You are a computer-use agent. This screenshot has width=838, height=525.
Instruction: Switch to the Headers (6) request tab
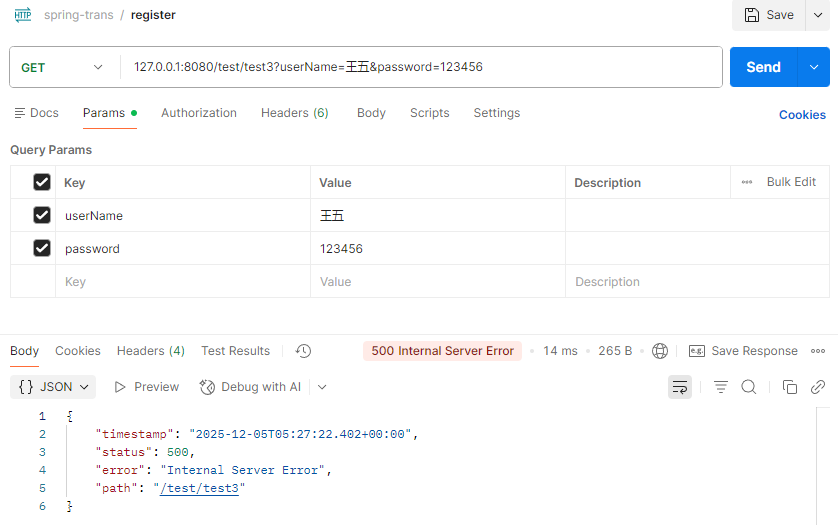(x=294, y=113)
